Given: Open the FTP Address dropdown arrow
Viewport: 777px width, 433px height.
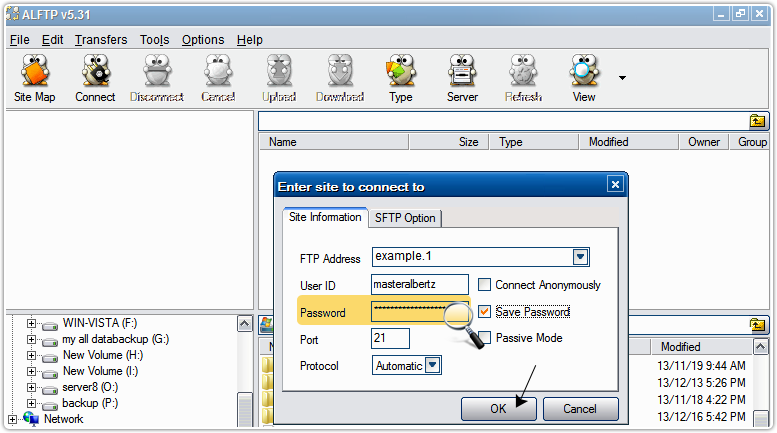Looking at the screenshot, I should 580,257.
